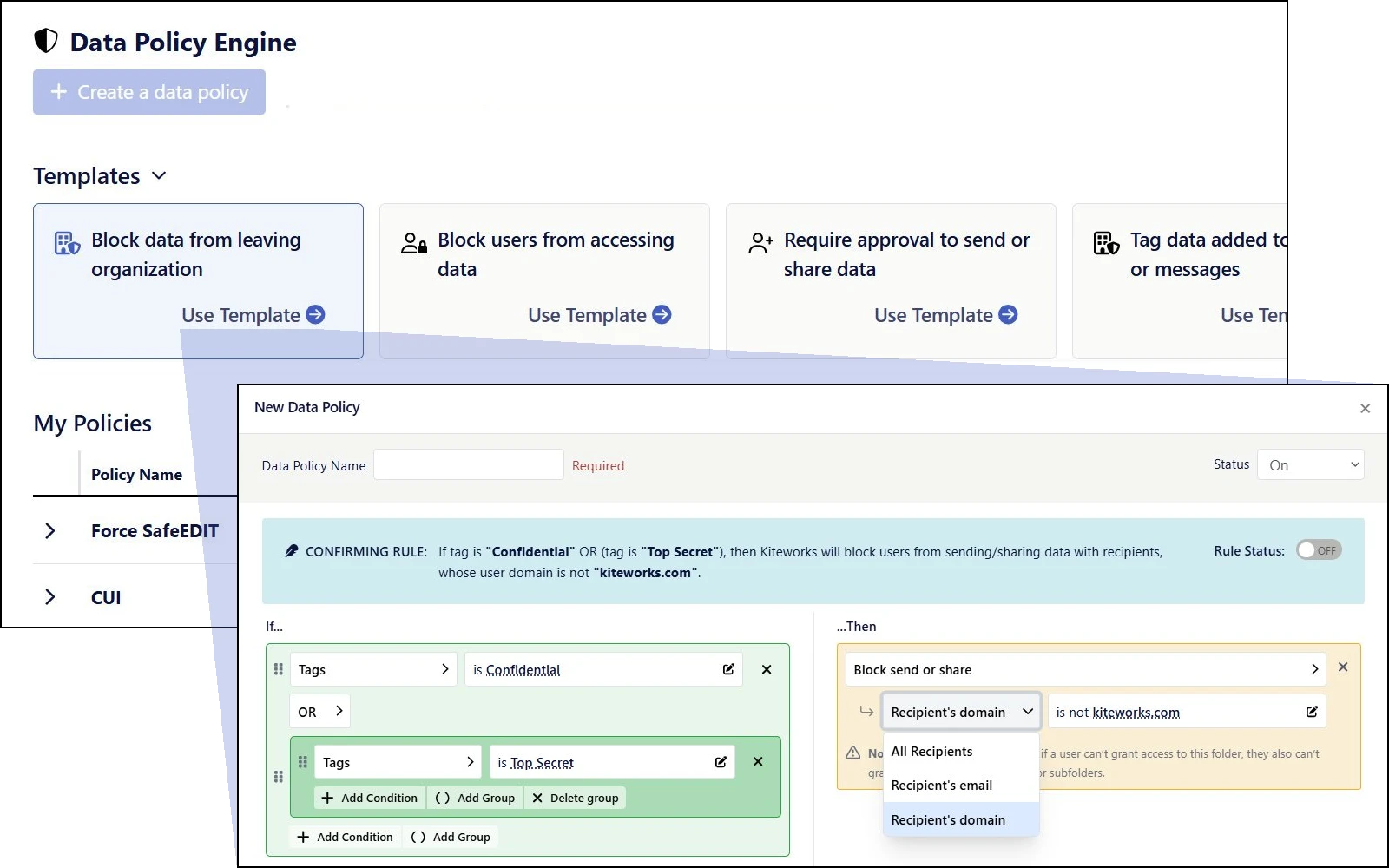This screenshot has height=868, width=1389.
Task: Edit the 'is Top Secret' tag value
Action: pos(721,762)
